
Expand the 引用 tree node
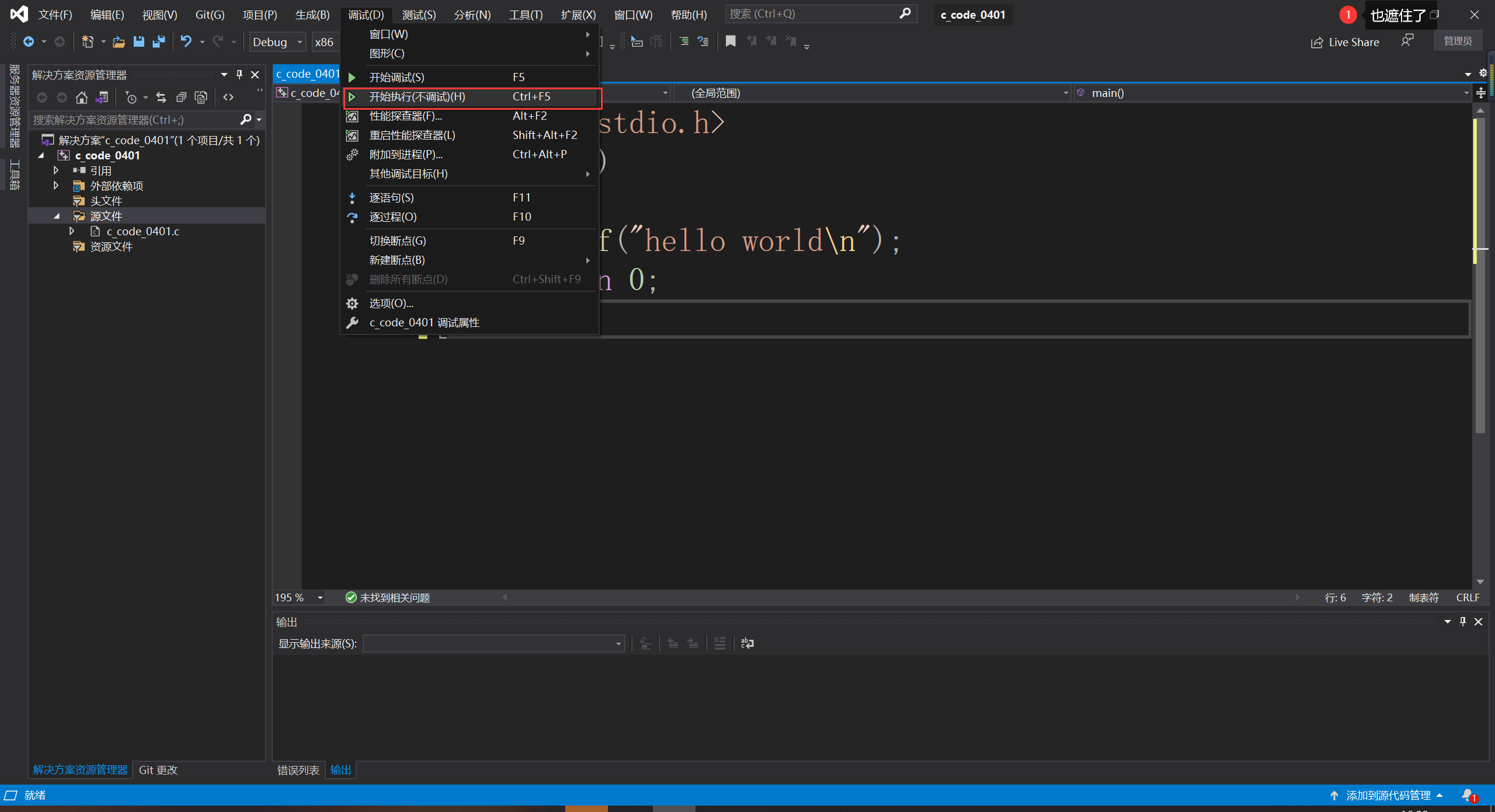pos(56,170)
